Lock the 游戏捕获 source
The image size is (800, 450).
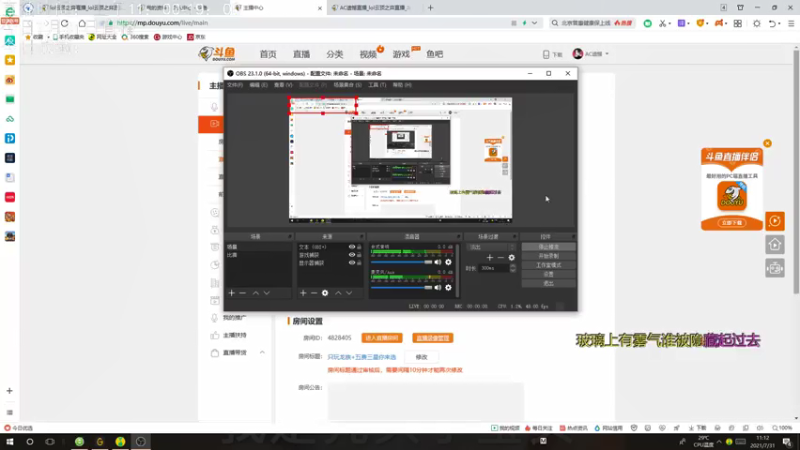359,255
